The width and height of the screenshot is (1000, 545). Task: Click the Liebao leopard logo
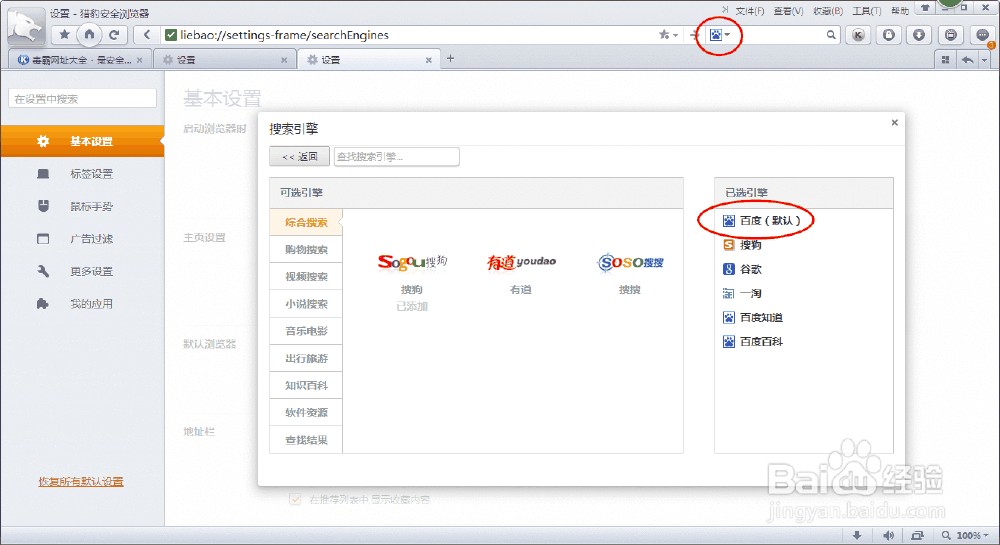click(26, 25)
